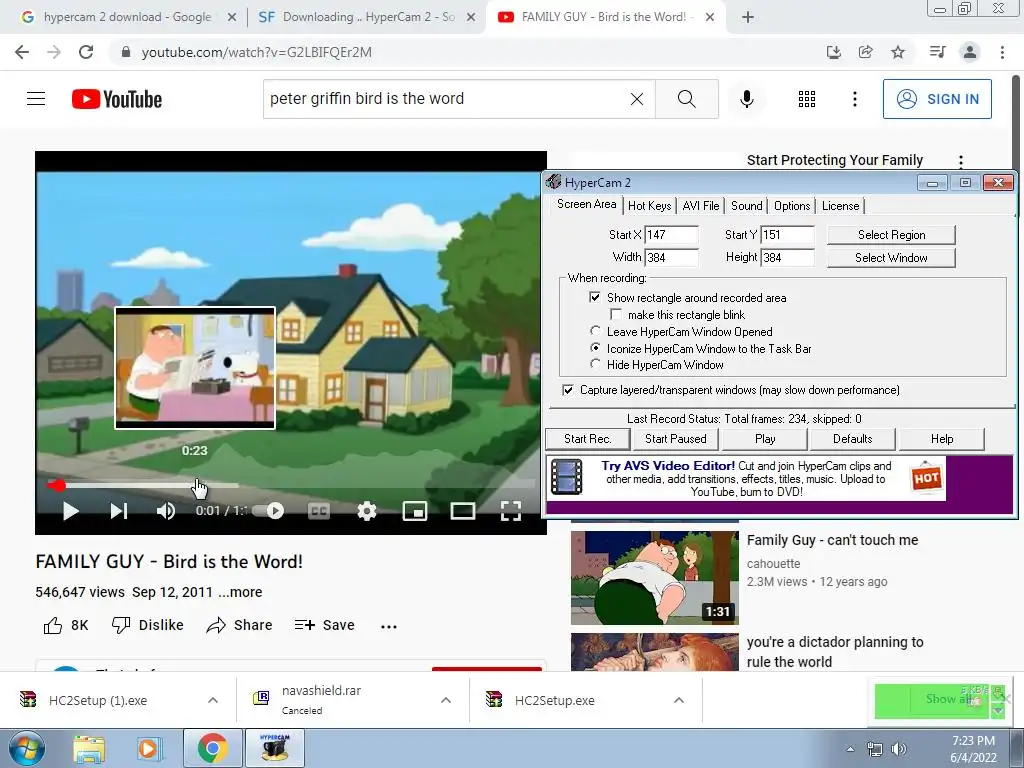
Task: Show hidden tray icons arrow
Action: click(850, 749)
